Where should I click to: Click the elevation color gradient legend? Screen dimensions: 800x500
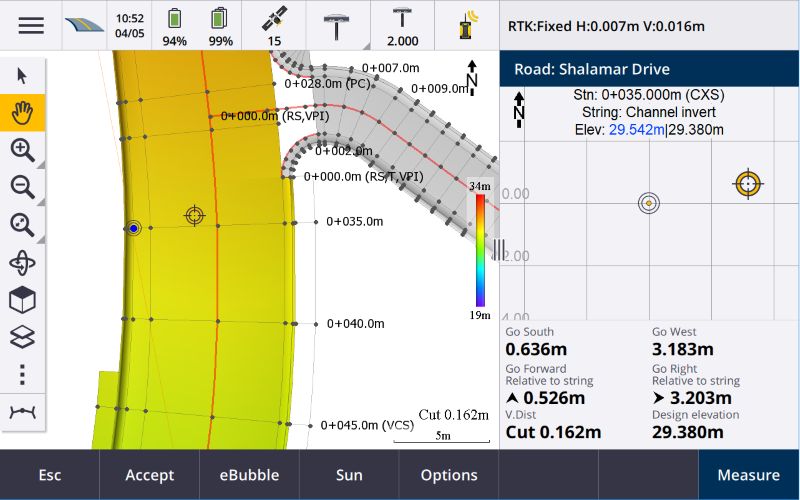[x=481, y=250]
